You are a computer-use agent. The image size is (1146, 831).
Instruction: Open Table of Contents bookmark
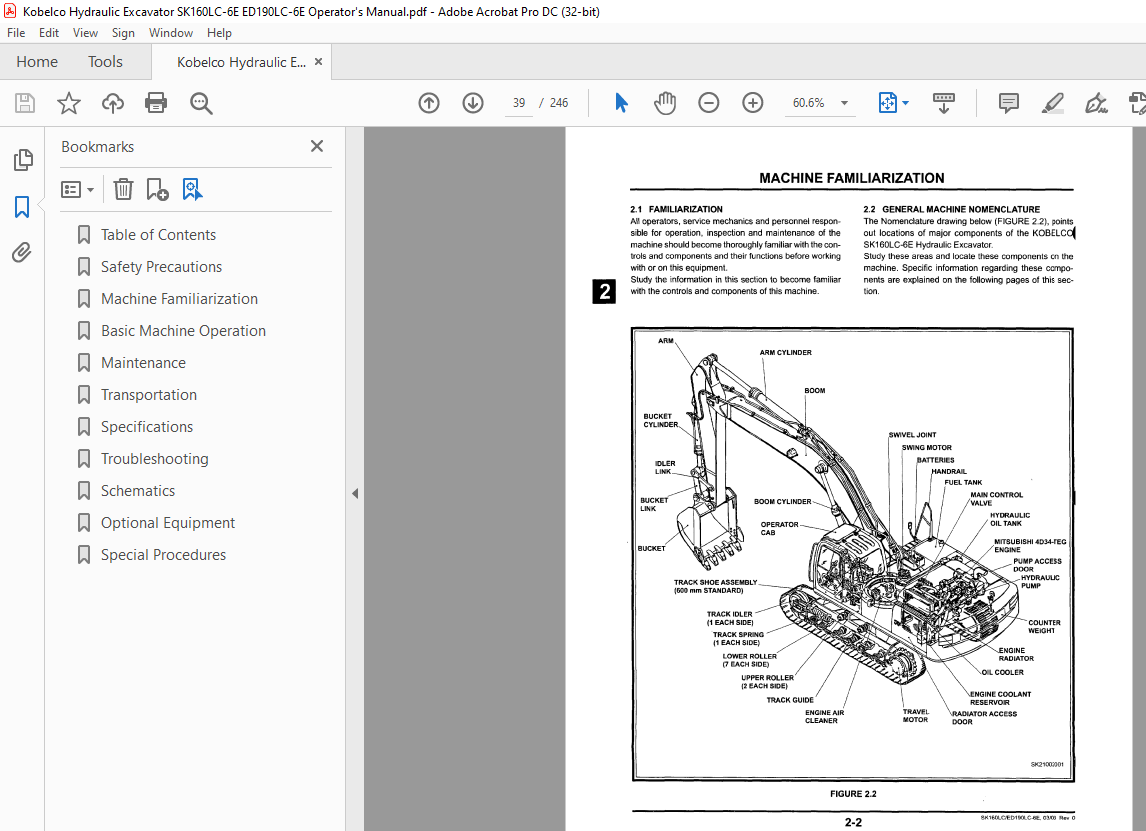pos(159,235)
